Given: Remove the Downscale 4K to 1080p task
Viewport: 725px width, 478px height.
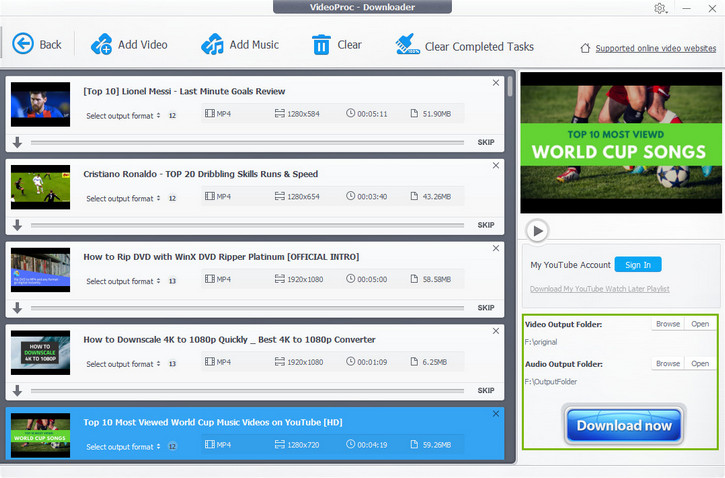Looking at the screenshot, I should [x=496, y=331].
